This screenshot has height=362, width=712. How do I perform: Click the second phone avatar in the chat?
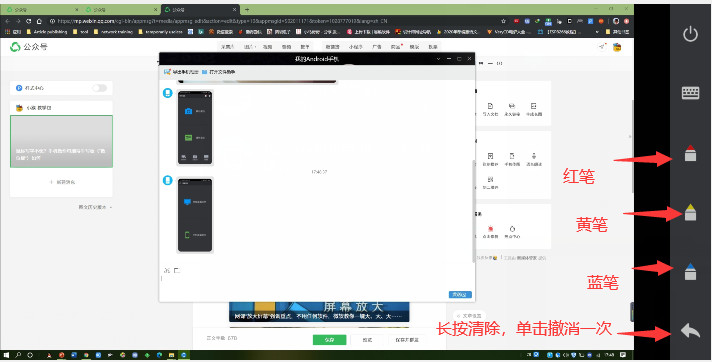[168, 180]
